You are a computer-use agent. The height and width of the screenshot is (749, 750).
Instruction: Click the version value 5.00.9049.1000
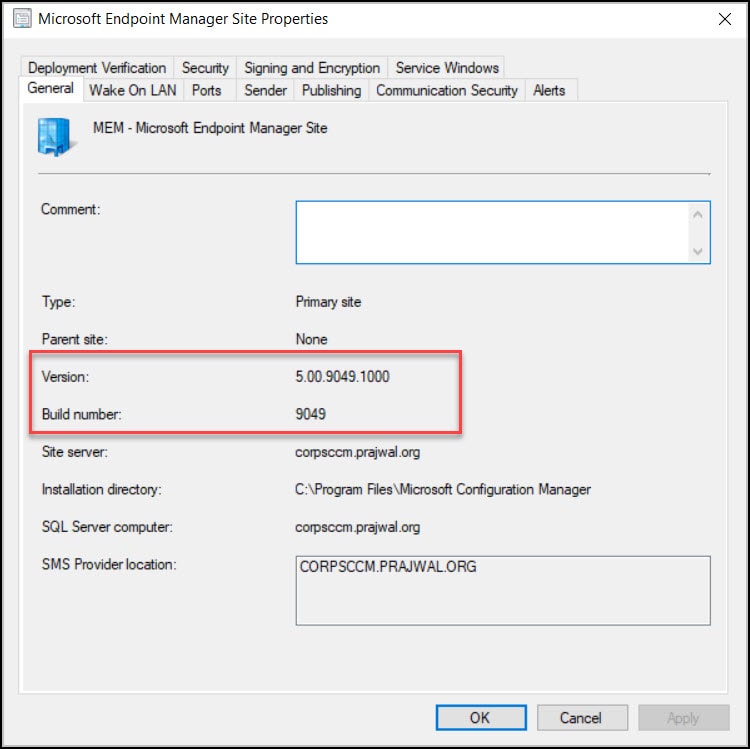pos(342,377)
